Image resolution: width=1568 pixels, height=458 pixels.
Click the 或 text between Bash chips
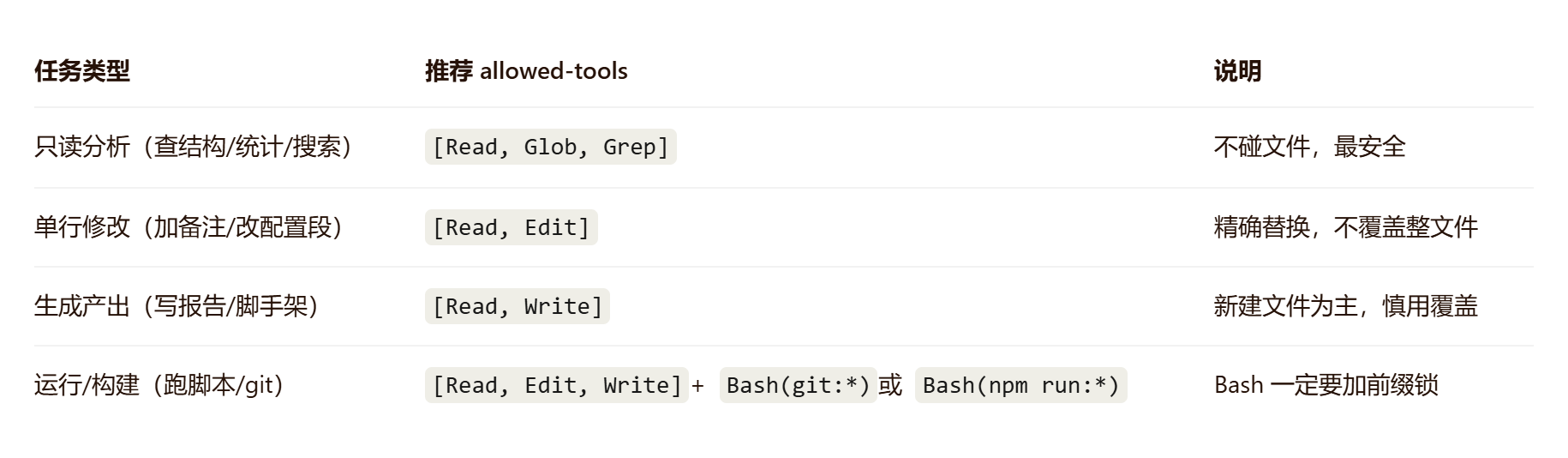pyautogui.click(x=890, y=385)
